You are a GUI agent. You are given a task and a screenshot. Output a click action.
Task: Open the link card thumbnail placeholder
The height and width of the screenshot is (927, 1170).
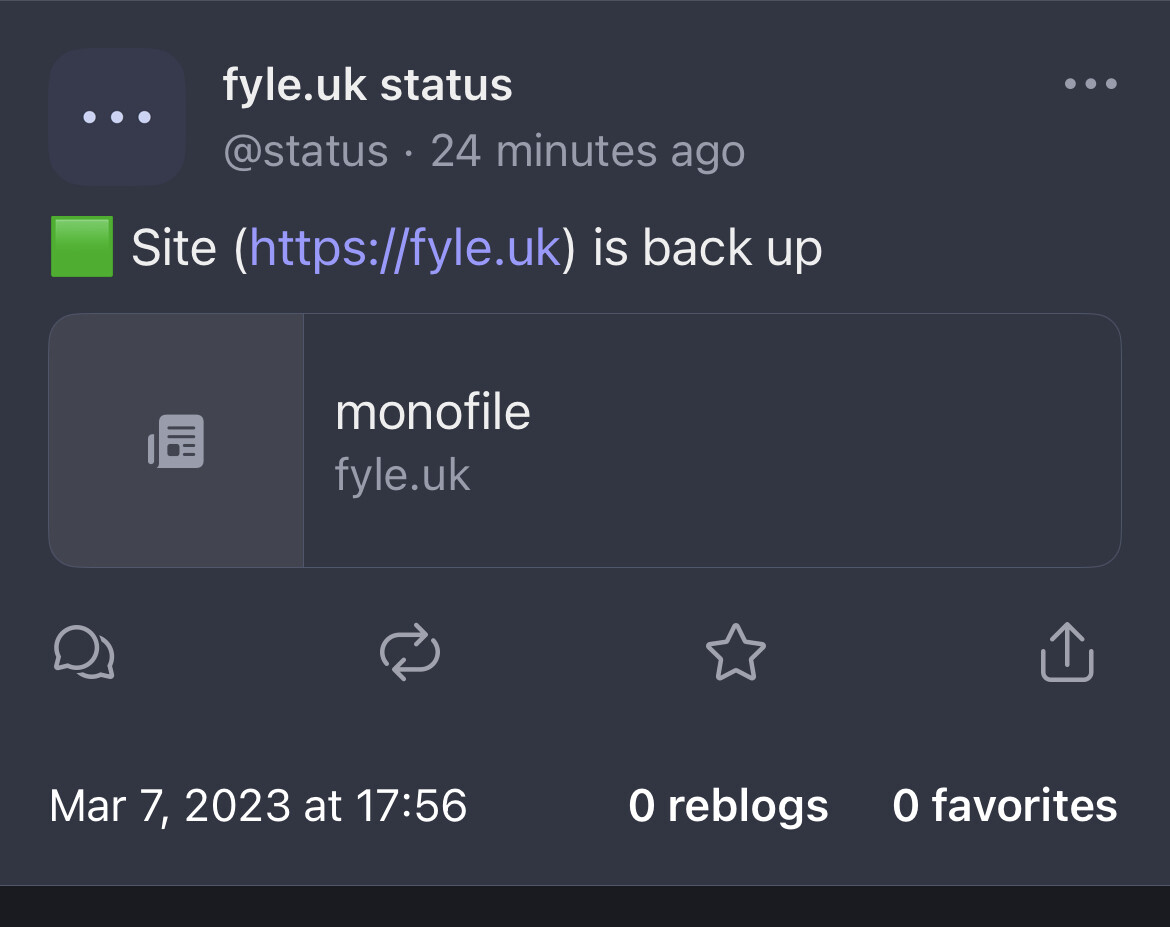coord(176,440)
